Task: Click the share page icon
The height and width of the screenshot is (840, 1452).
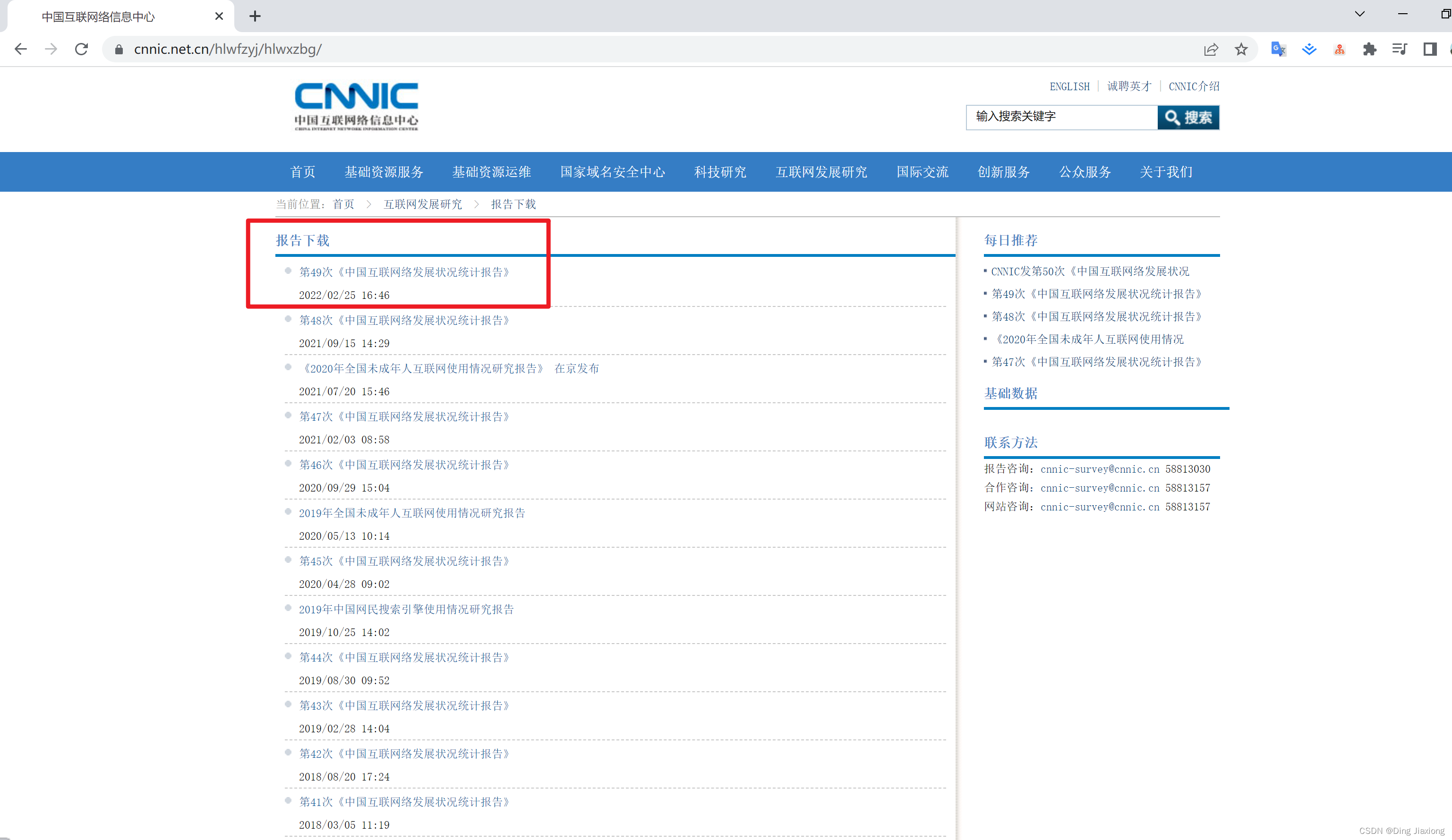Action: 1211,50
